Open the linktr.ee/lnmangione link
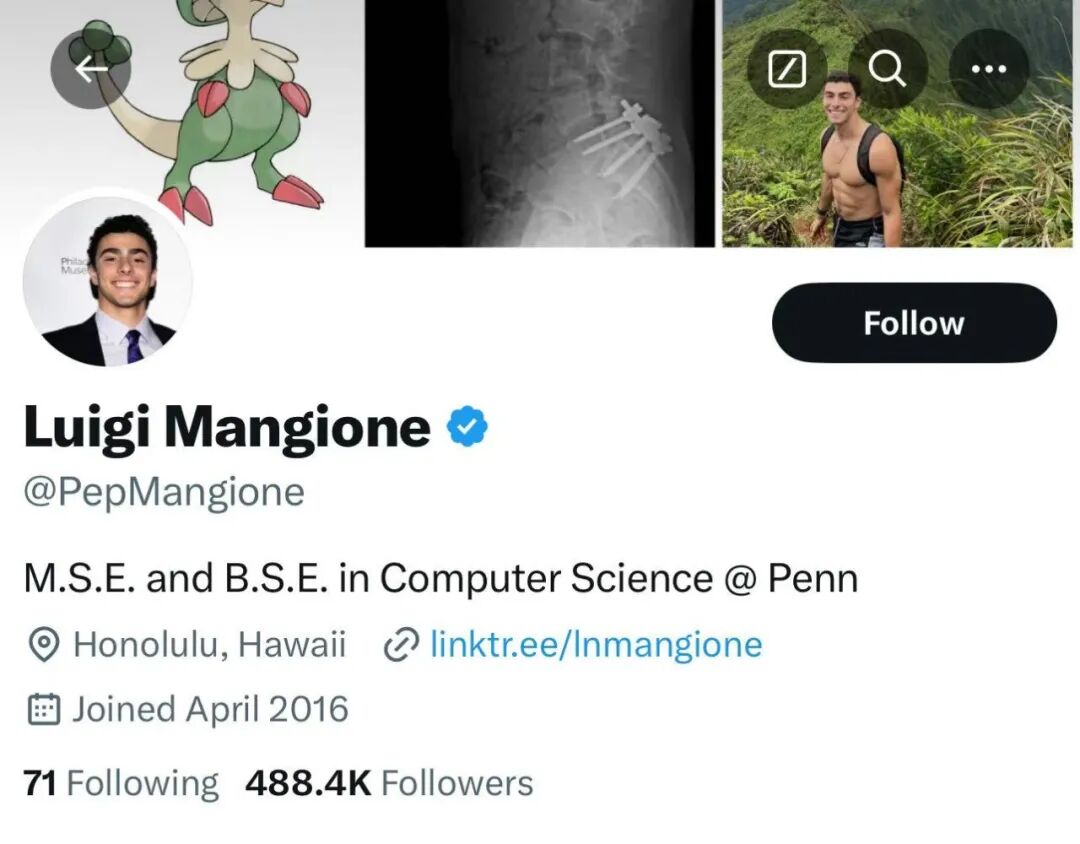Viewport: 1080px width, 844px height. click(x=596, y=645)
